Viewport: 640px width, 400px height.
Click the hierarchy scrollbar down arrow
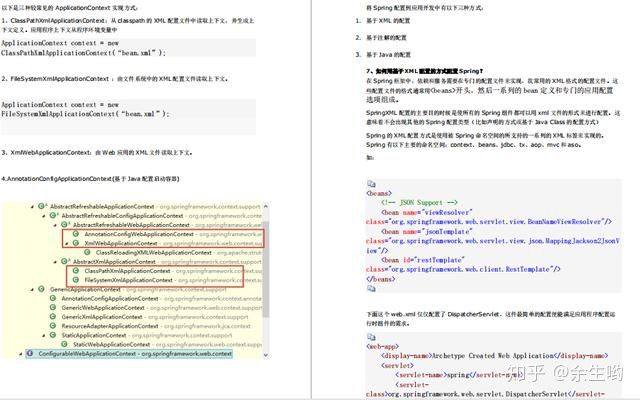[266, 355]
